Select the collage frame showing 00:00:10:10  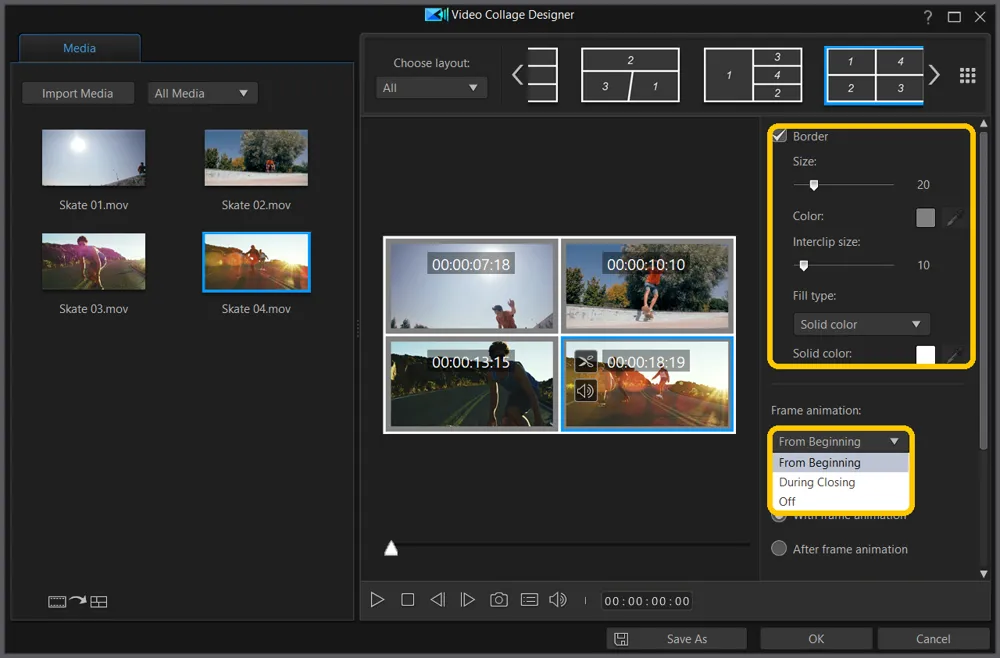click(647, 285)
